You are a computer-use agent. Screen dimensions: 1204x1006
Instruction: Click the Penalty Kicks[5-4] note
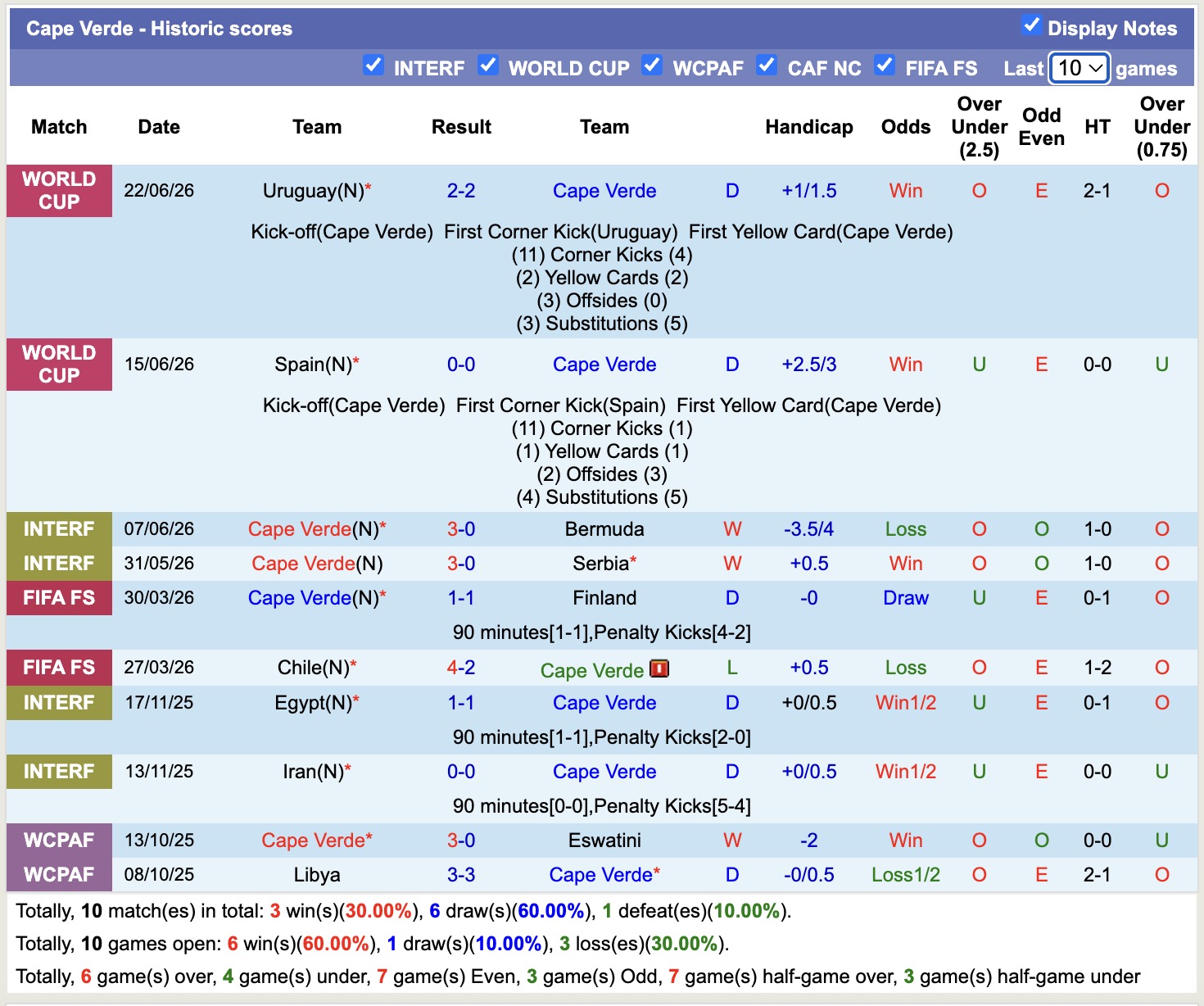click(x=672, y=806)
